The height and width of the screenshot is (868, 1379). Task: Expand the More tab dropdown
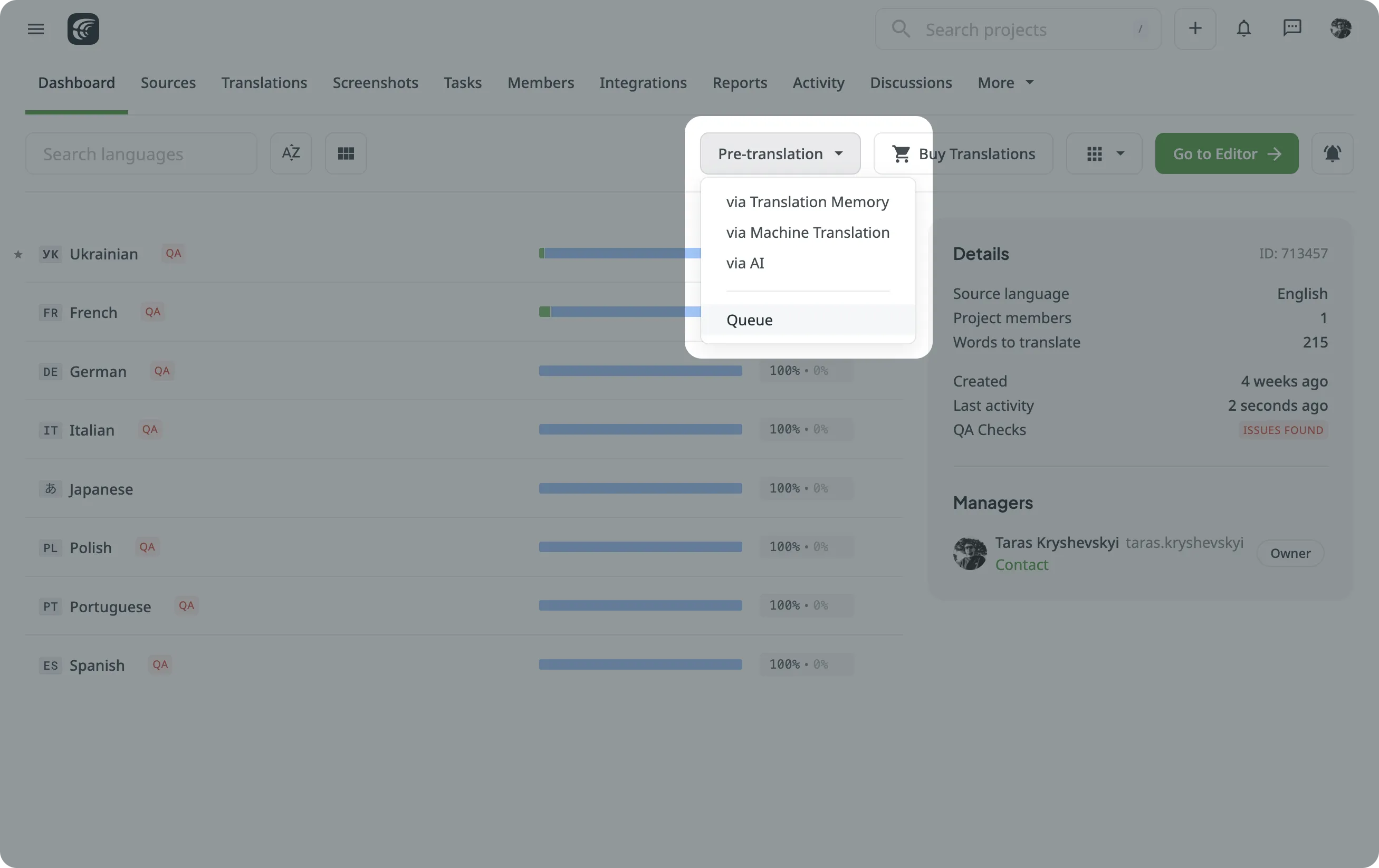pyautogui.click(x=1005, y=83)
